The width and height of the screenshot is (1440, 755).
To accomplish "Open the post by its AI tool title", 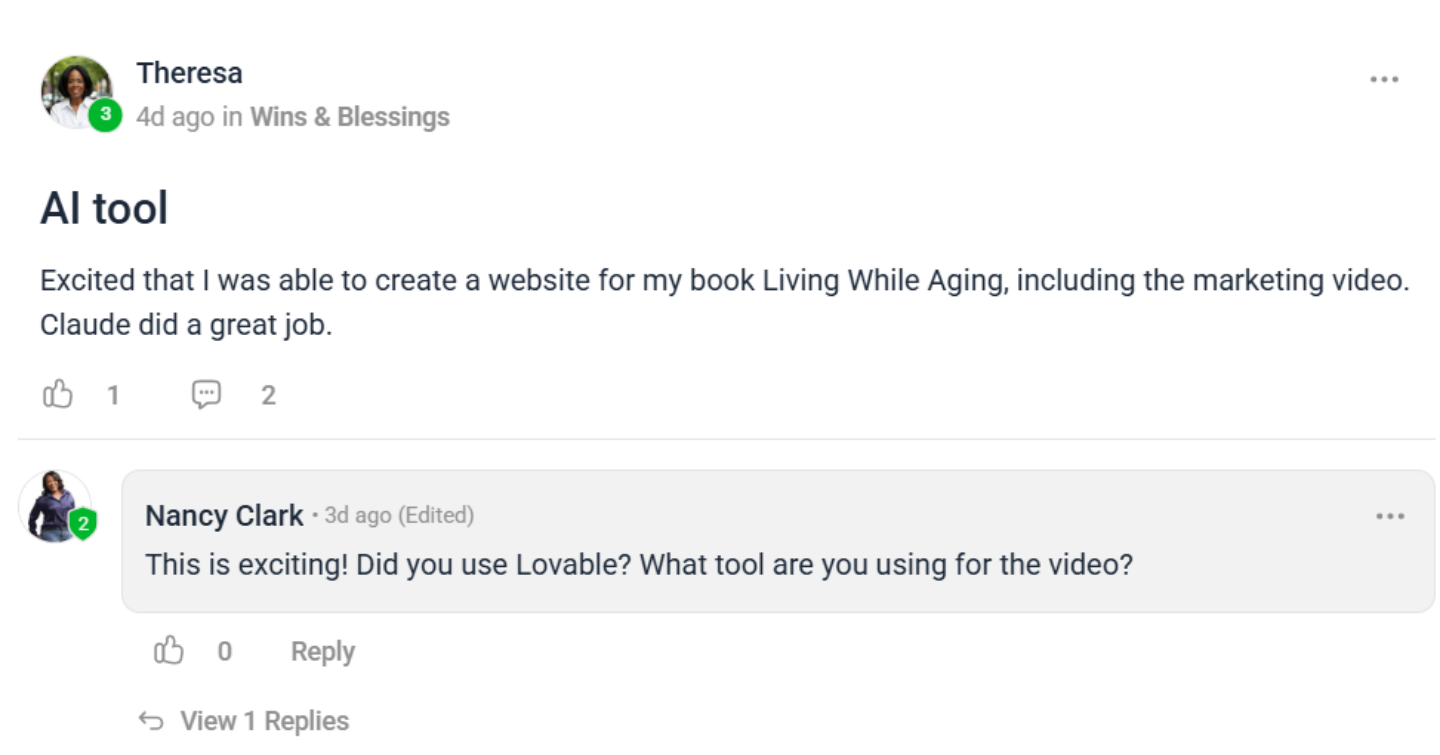I will point(104,208).
